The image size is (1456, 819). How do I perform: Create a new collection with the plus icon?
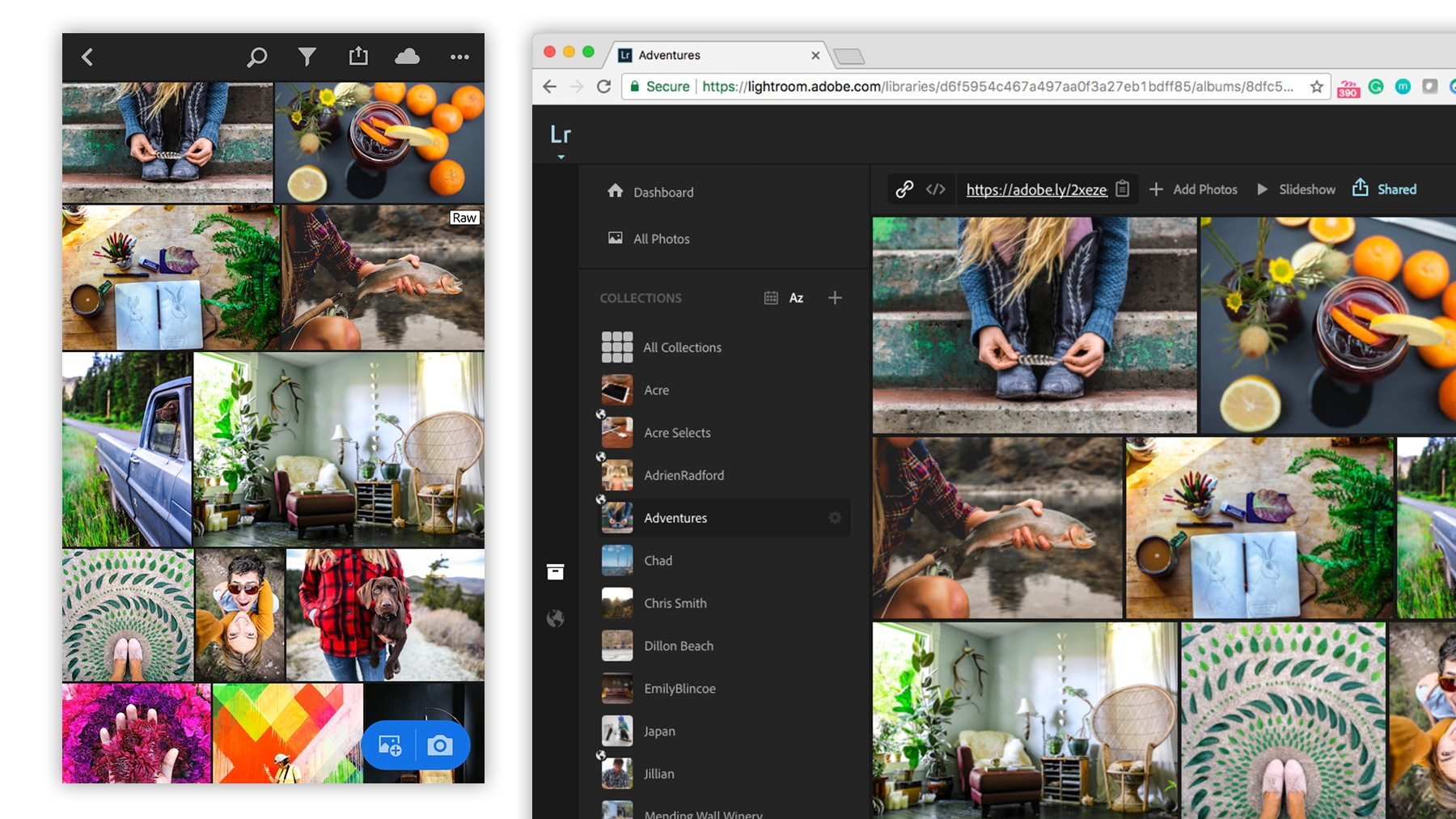835,298
